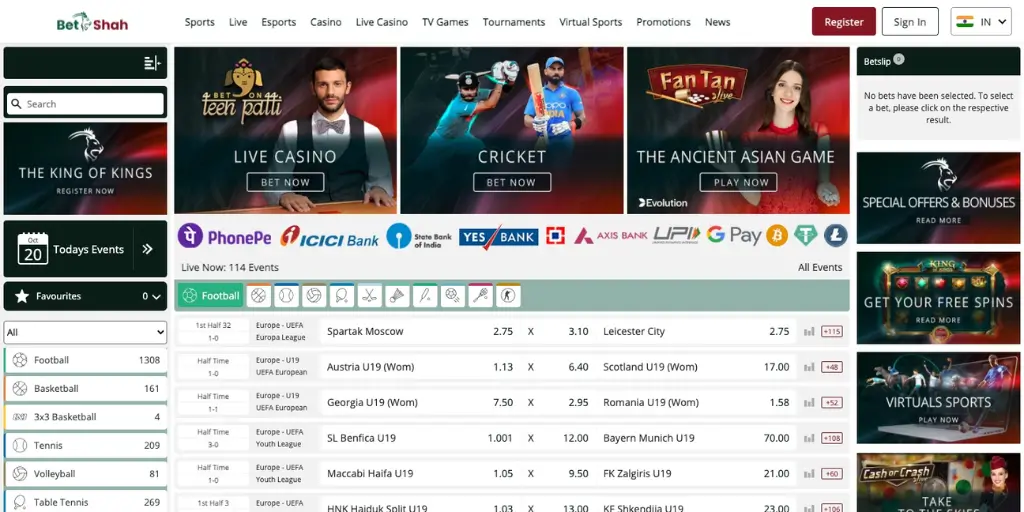Viewport: 1024px width, 512px height.
Task: Click the Register button
Action: 844,22
